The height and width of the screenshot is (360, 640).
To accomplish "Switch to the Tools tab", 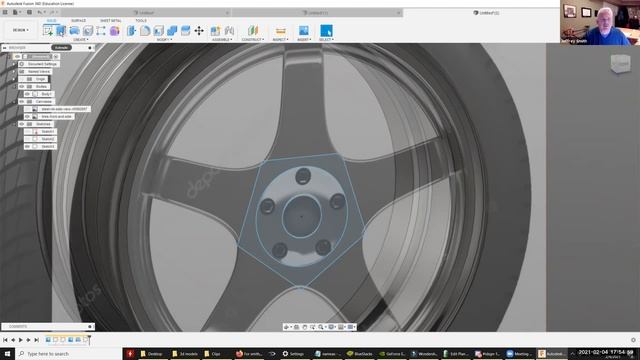I will pyautogui.click(x=141, y=20).
